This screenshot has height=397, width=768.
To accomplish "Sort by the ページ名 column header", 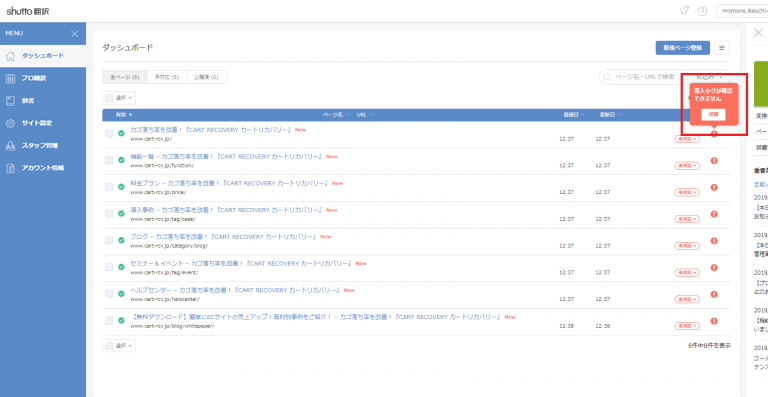I will [x=335, y=115].
